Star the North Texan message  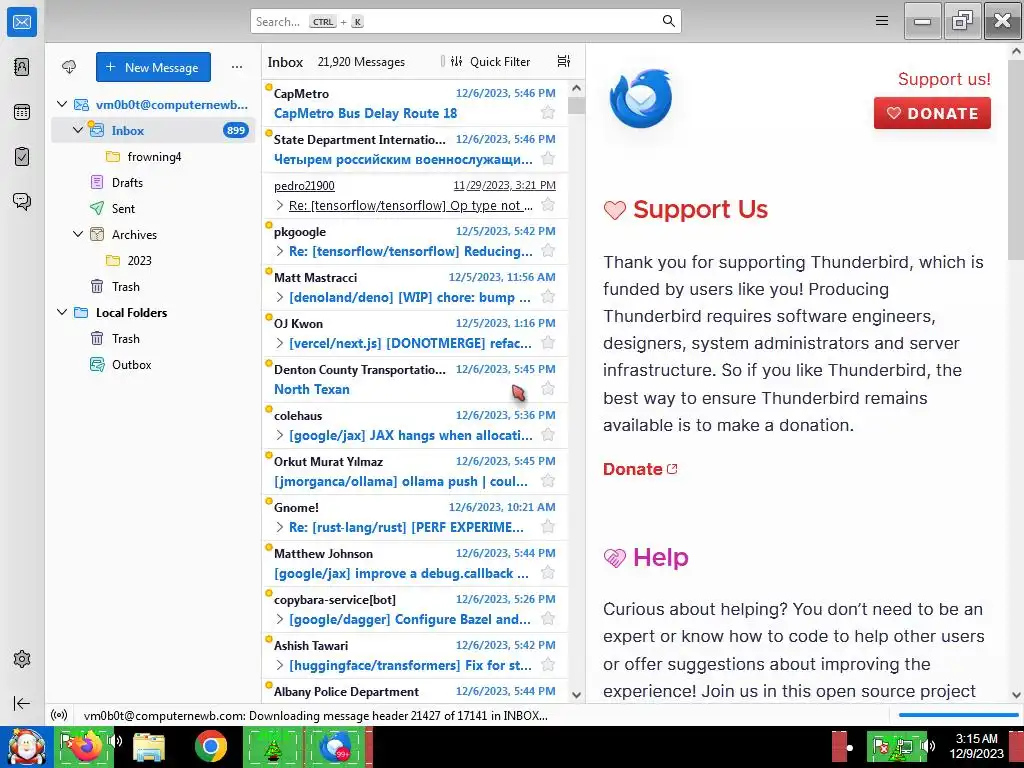click(x=548, y=389)
